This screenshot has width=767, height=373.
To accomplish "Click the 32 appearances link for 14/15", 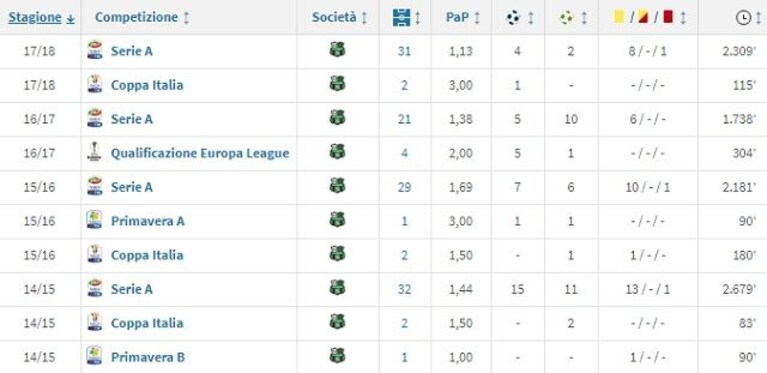I will (404, 289).
